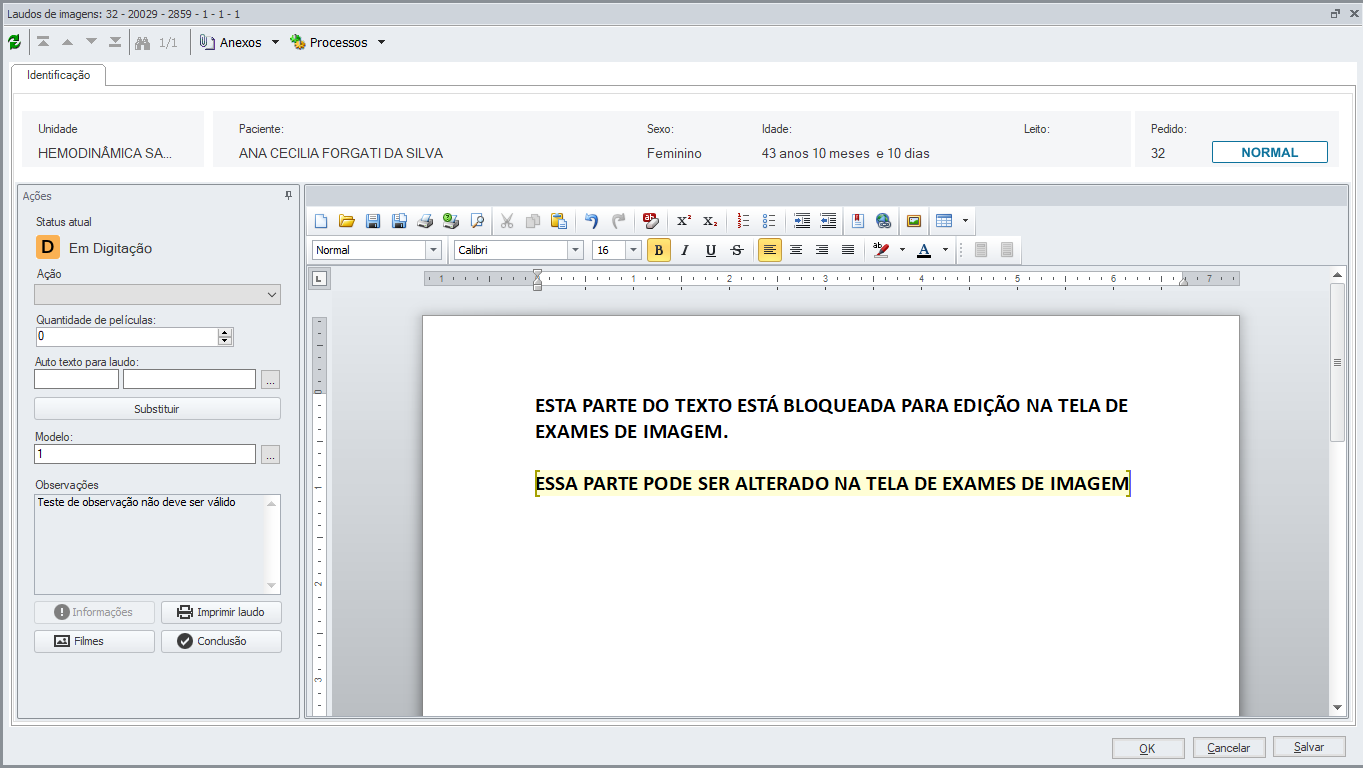Align the text to the center

pos(796,250)
